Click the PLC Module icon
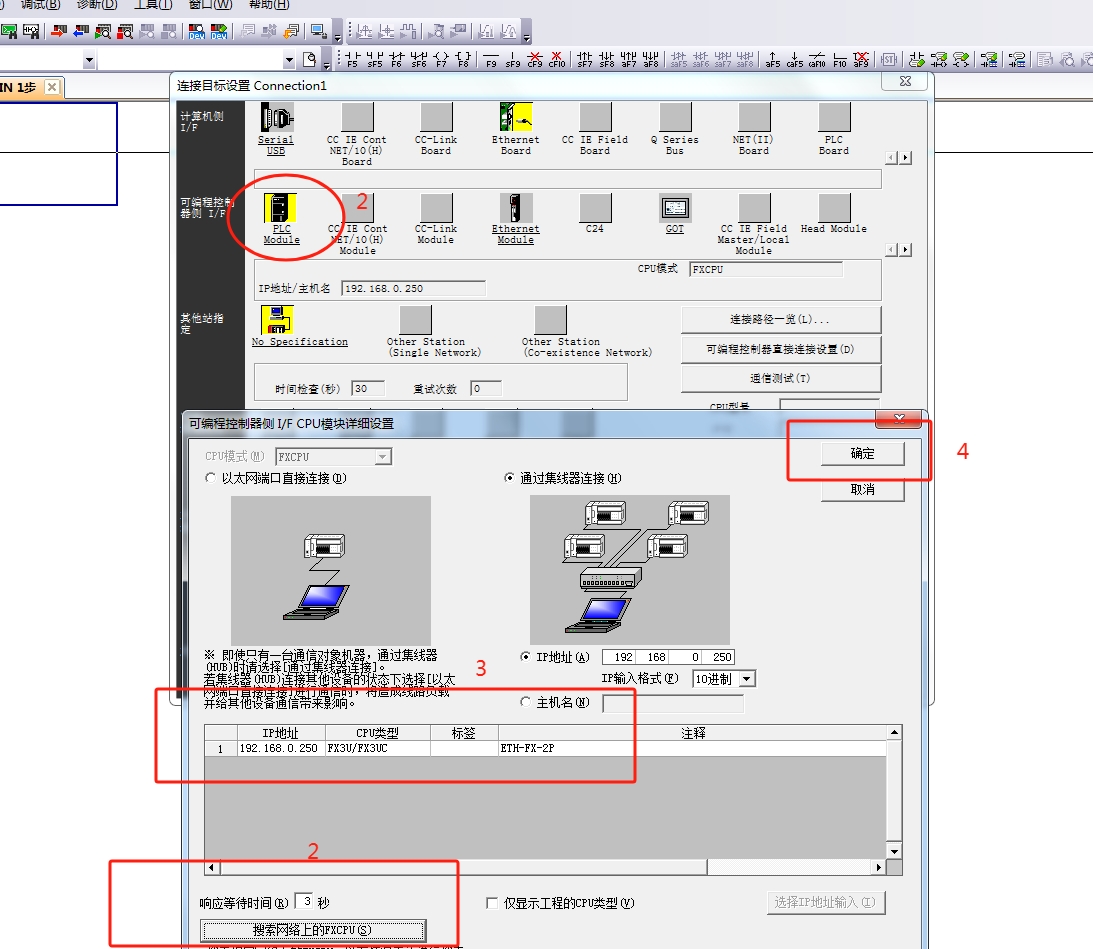The image size is (1093, 949). coord(281,209)
